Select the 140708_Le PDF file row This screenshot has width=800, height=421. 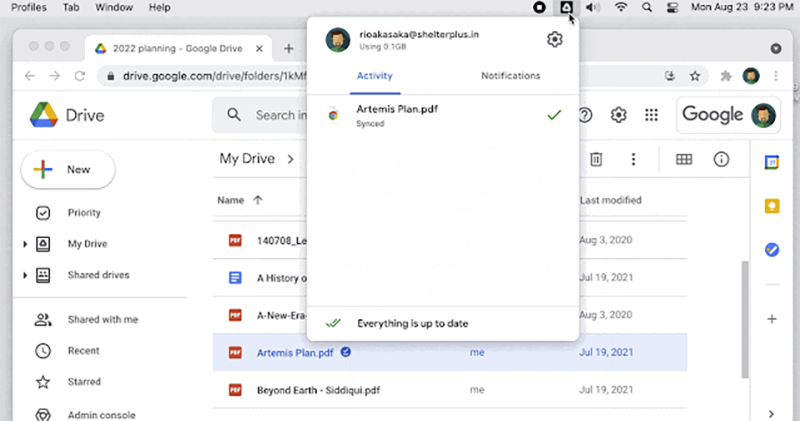pos(449,240)
